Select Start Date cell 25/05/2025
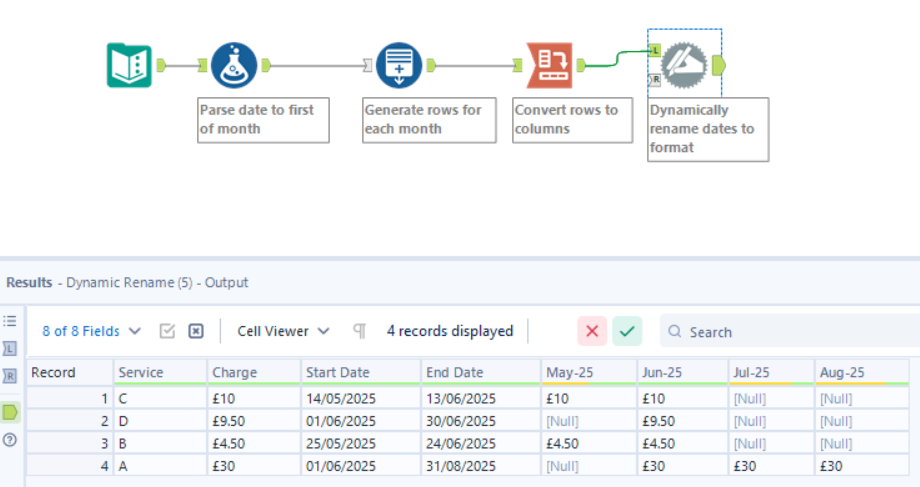The image size is (920, 487). pos(361,444)
